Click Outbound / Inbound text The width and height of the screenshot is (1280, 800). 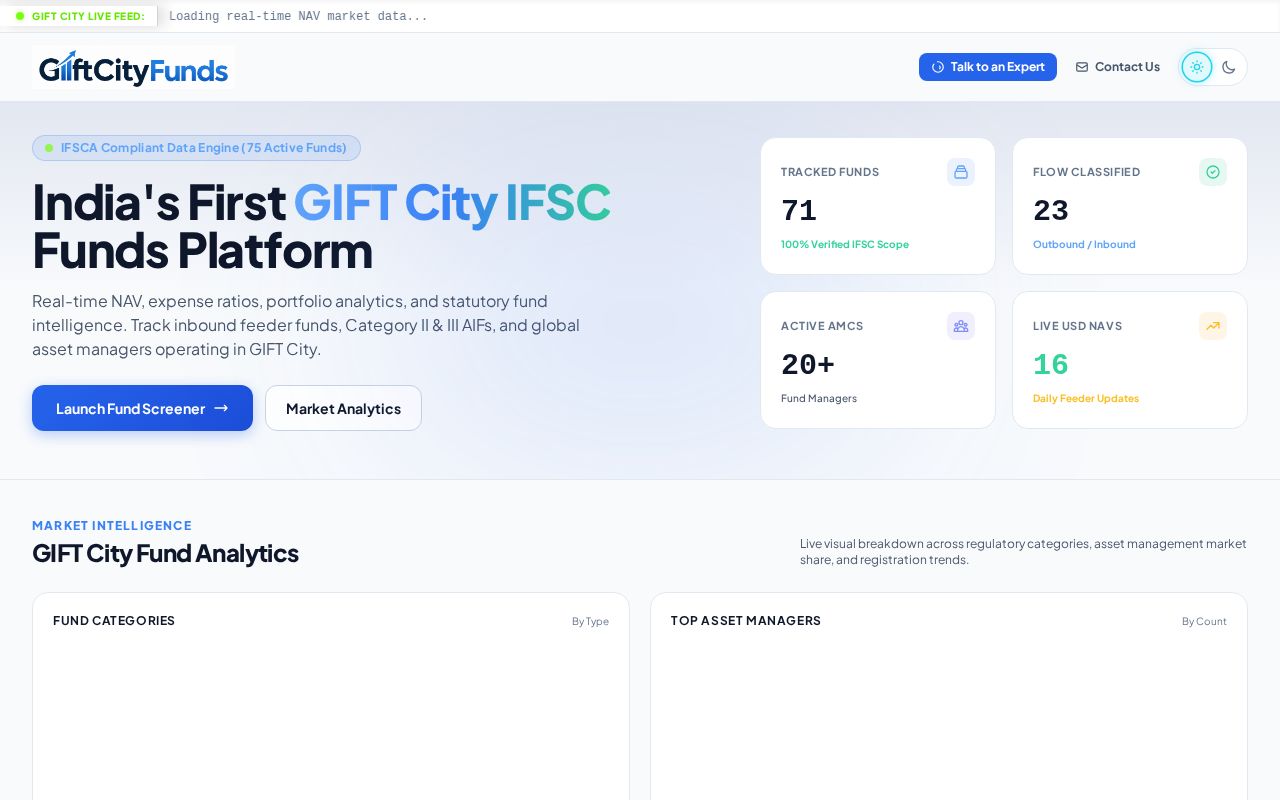point(1084,244)
